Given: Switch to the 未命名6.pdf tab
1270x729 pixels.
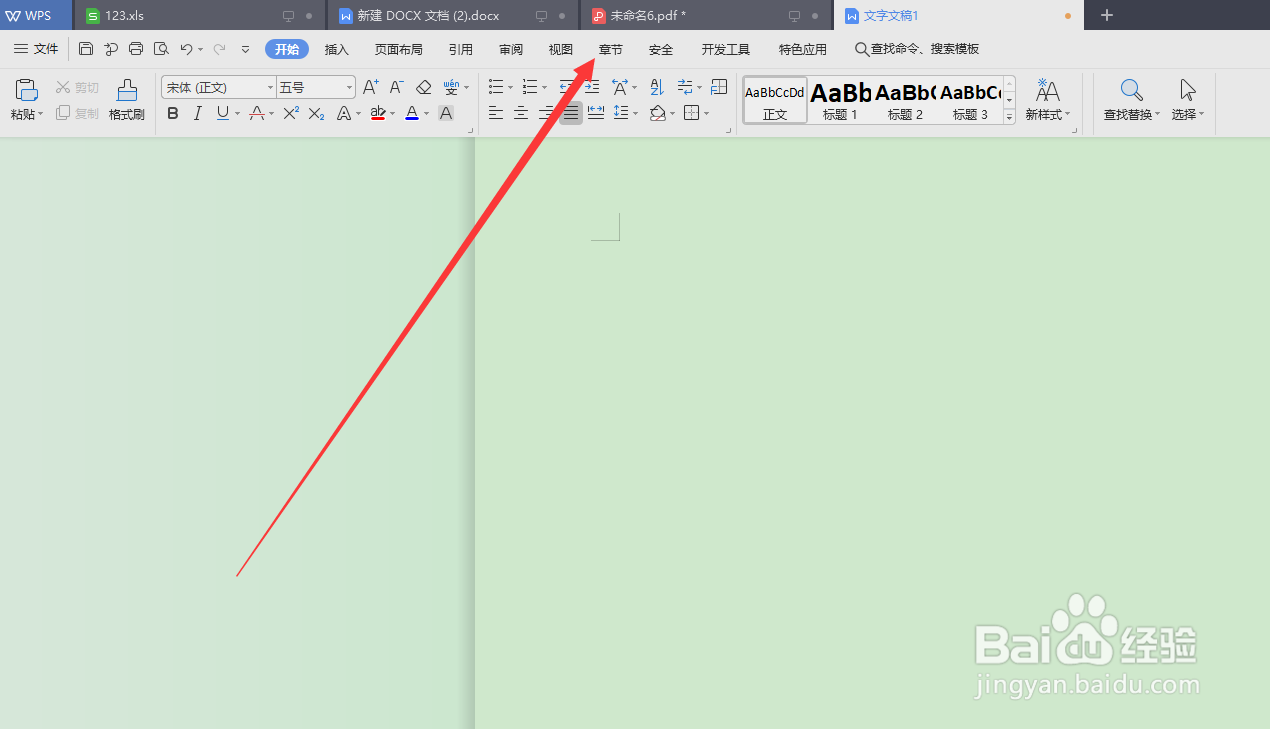Looking at the screenshot, I should point(706,15).
